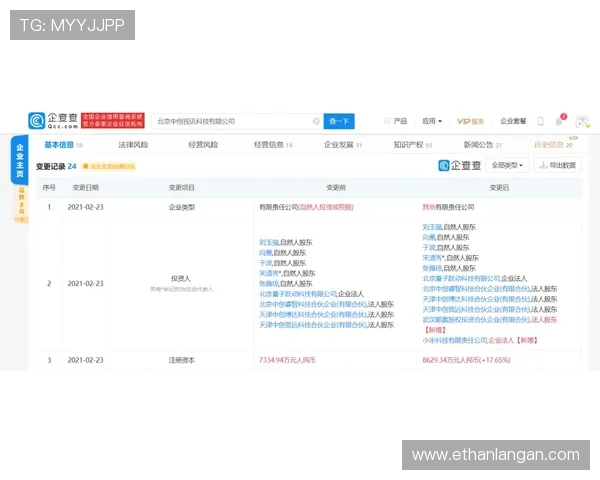The image size is (600, 480).
Task: Click the 变更项目 column header
Action: click(182, 188)
